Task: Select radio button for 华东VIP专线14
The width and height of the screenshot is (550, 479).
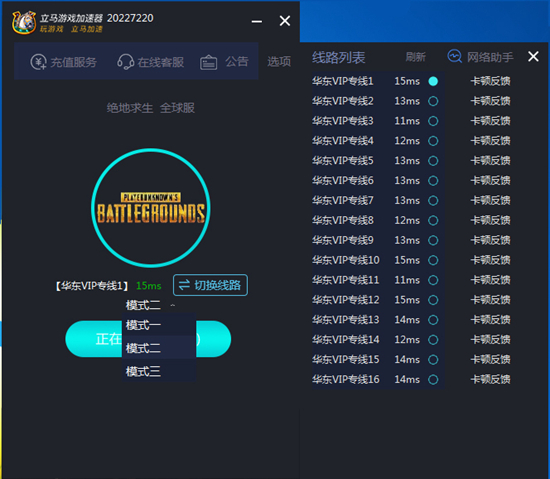Action: click(433, 340)
